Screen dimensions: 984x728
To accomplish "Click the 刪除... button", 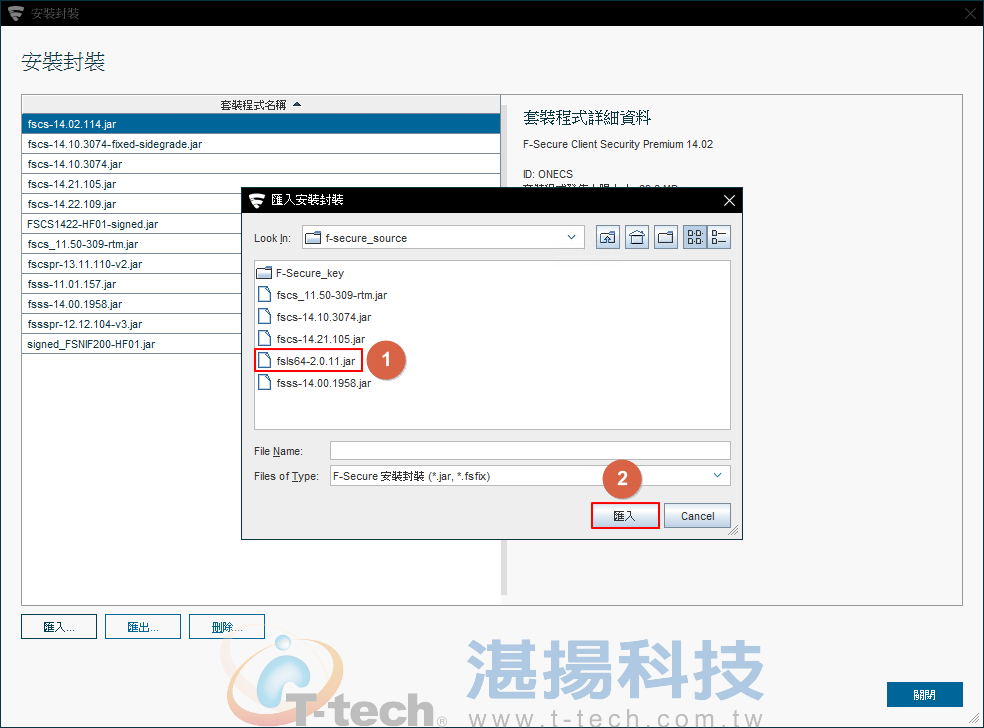I will (x=227, y=626).
